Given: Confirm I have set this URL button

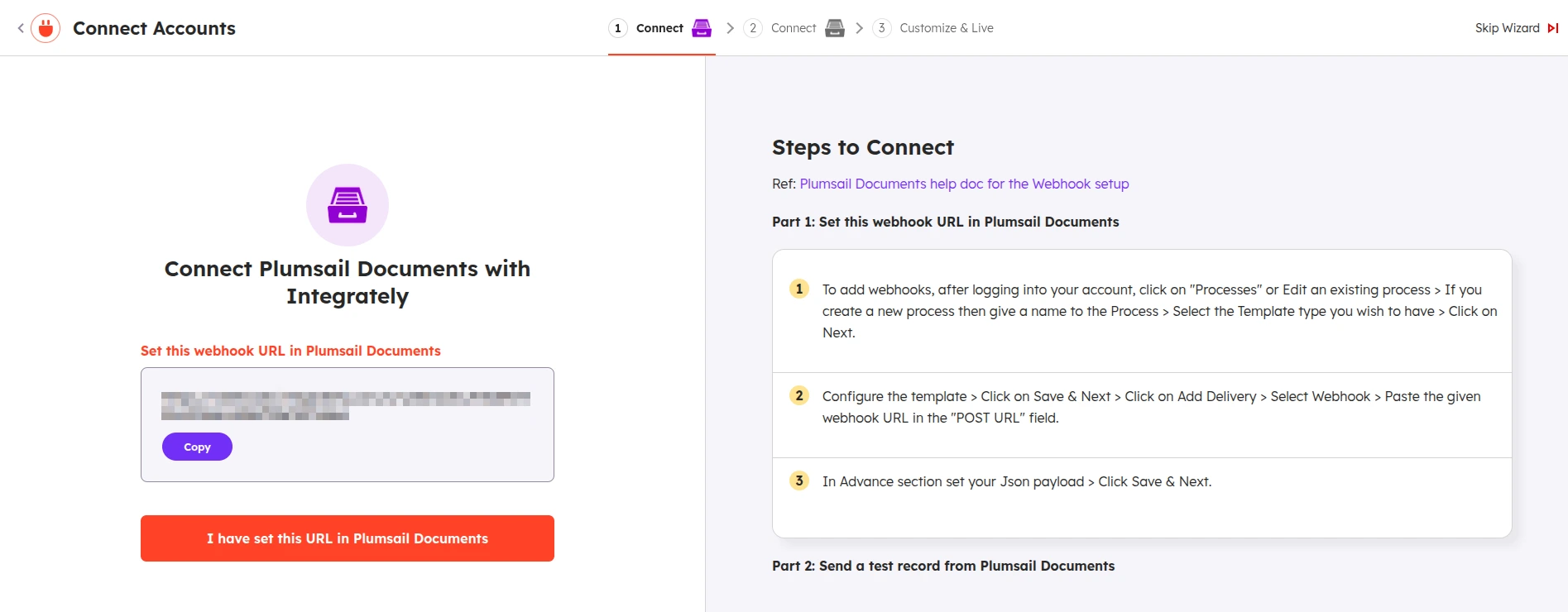Looking at the screenshot, I should pyautogui.click(x=348, y=538).
